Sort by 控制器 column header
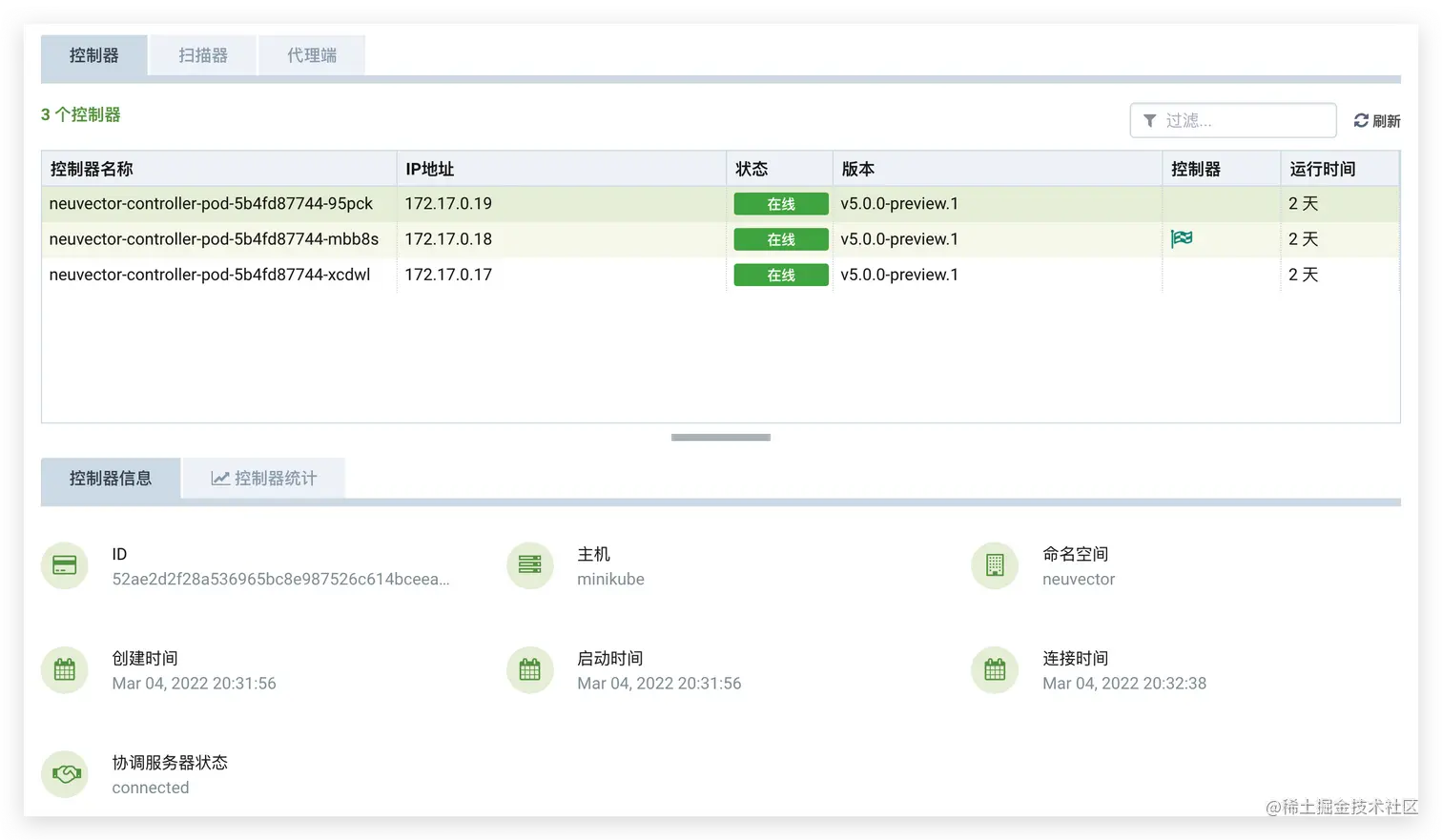Image resolution: width=1442 pixels, height=840 pixels. coord(1222,169)
